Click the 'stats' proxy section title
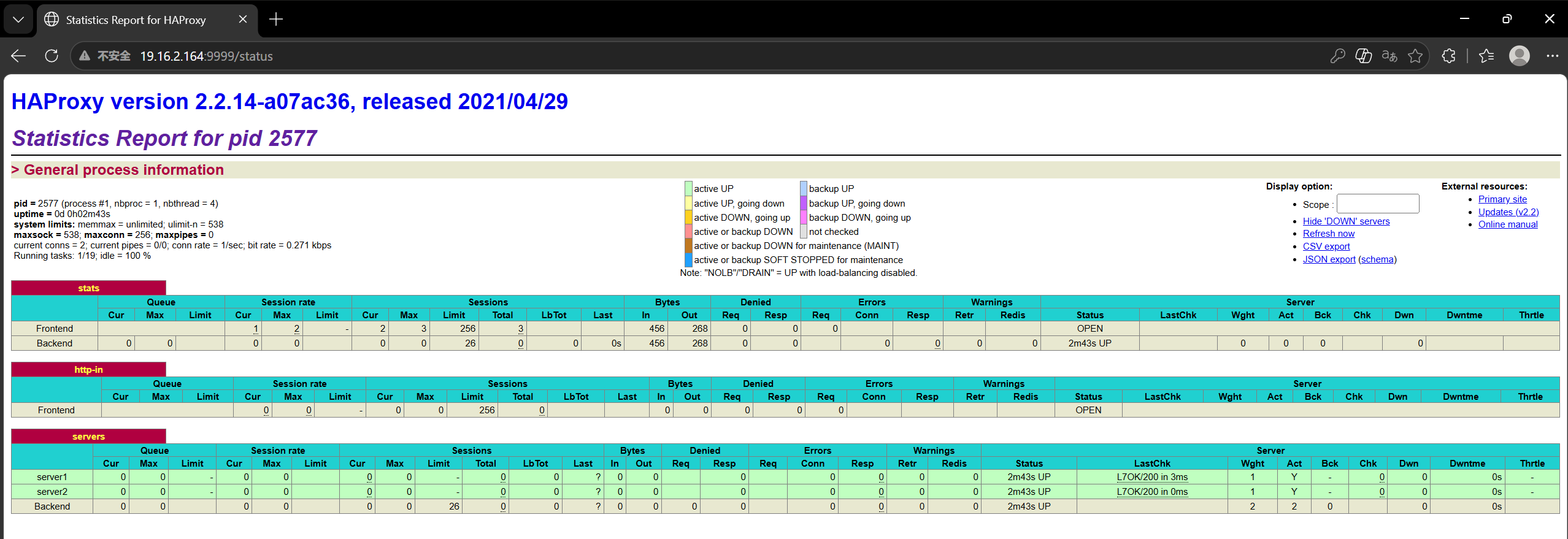The width and height of the screenshot is (1568, 539). 88,288
